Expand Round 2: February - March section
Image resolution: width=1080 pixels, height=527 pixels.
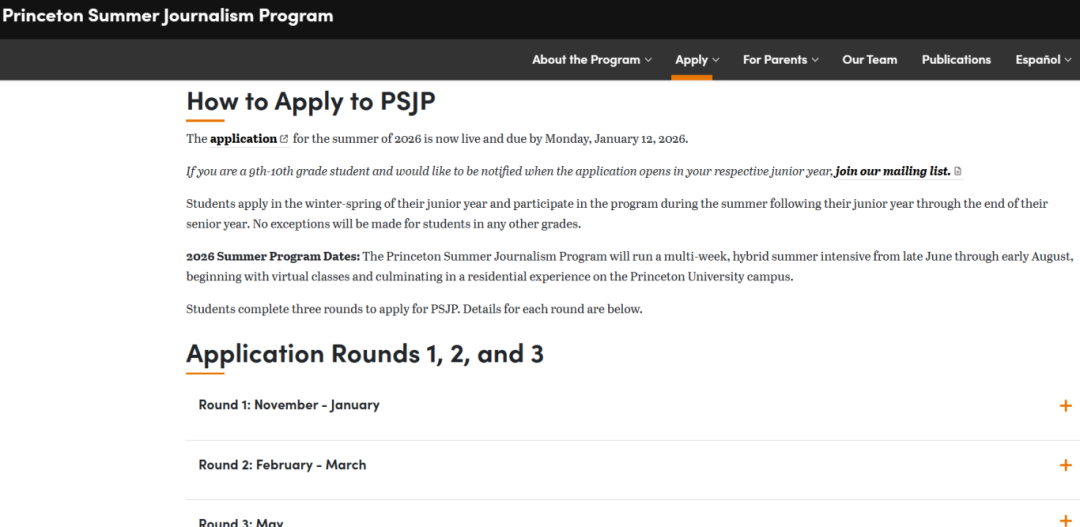282,465
